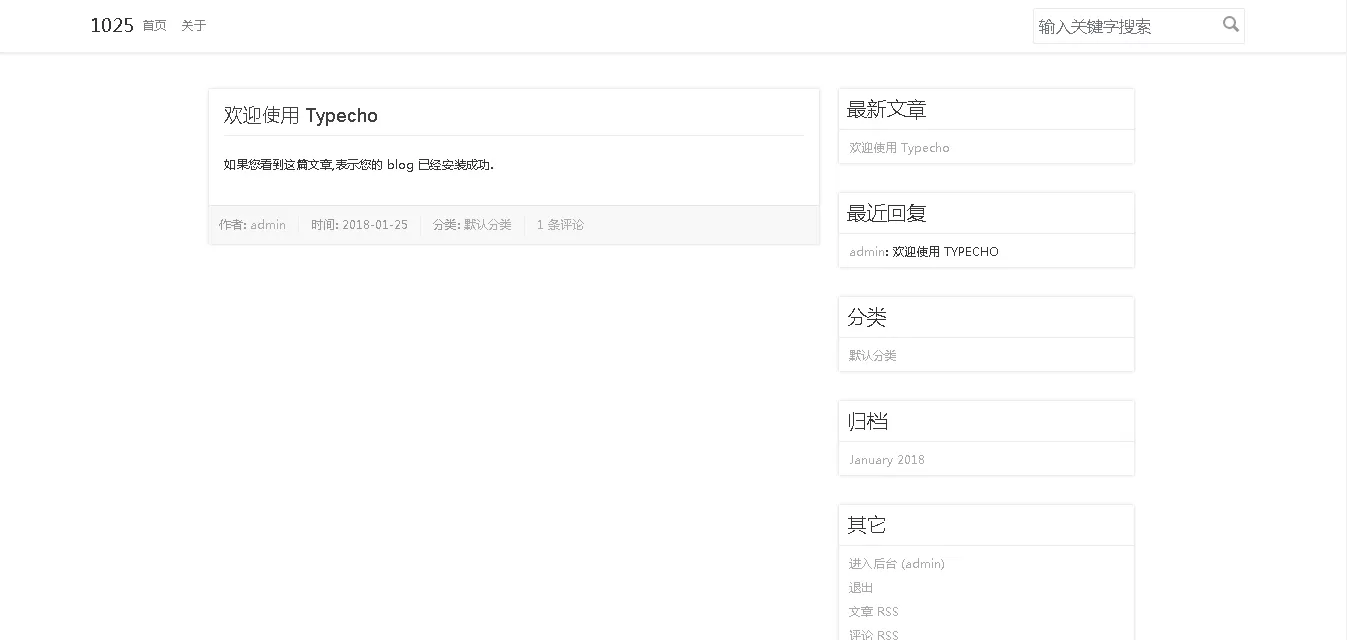Click admin under 最近回复
Screen dimensions: 1347x640
[x=866, y=252]
